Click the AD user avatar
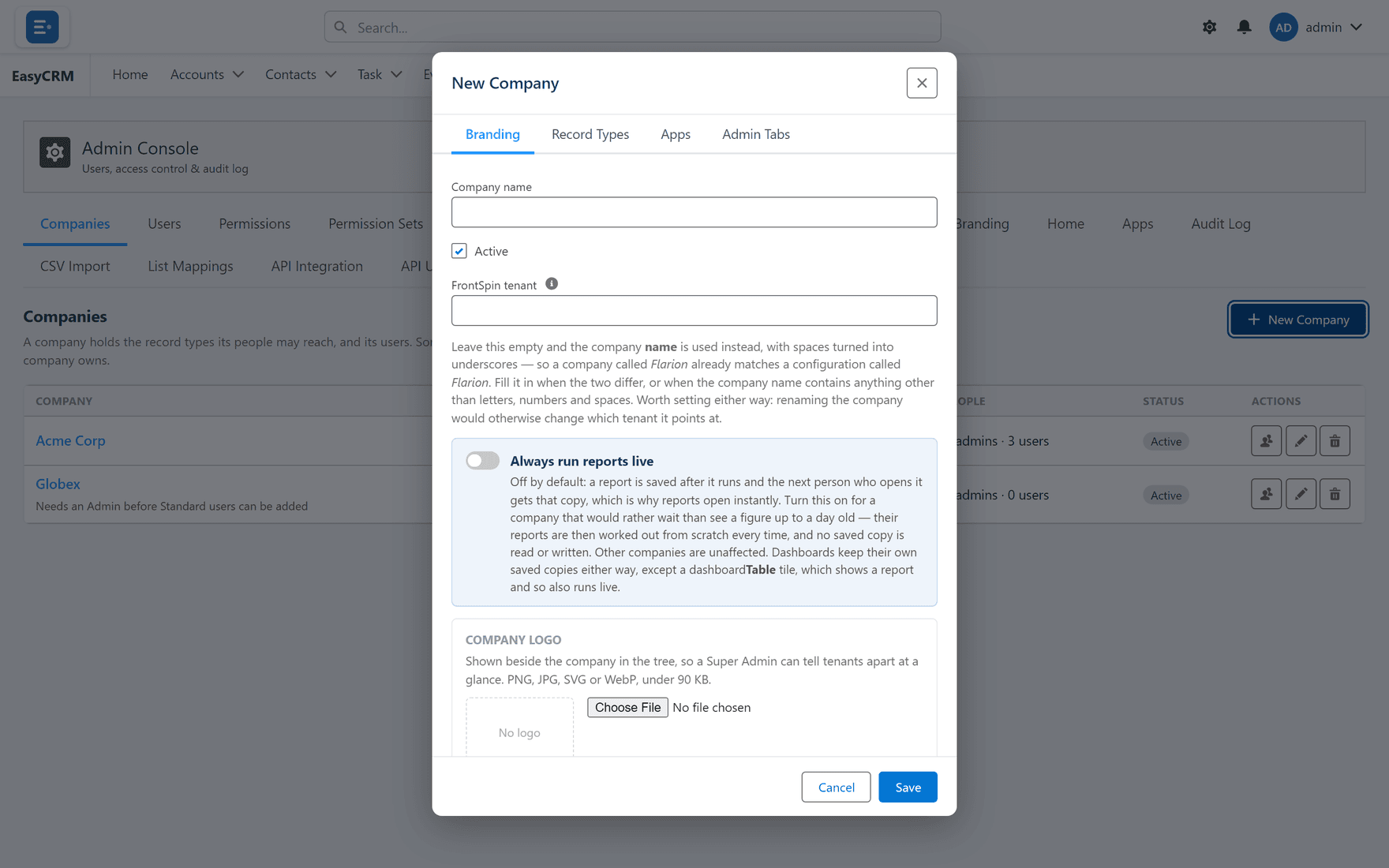This screenshot has width=1389, height=868. 1283,27
